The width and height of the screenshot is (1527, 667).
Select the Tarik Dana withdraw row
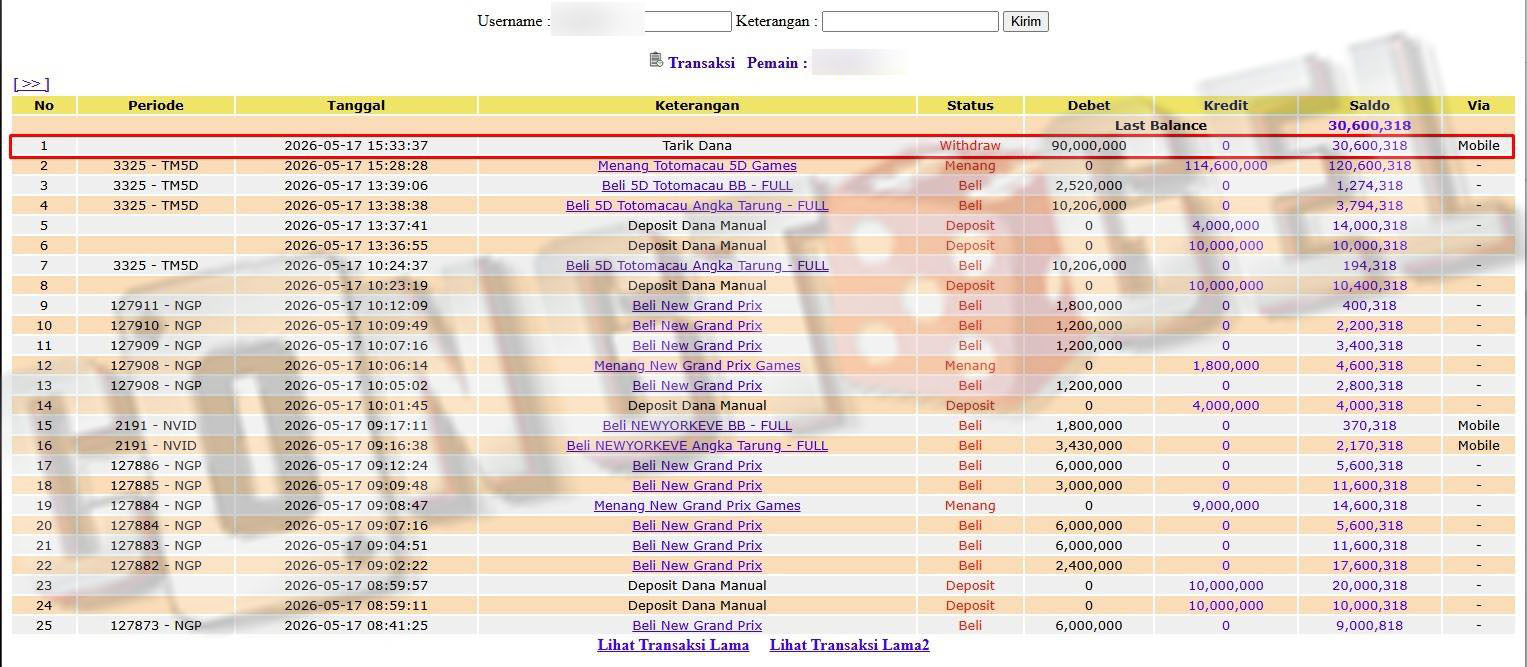[x=762, y=145]
